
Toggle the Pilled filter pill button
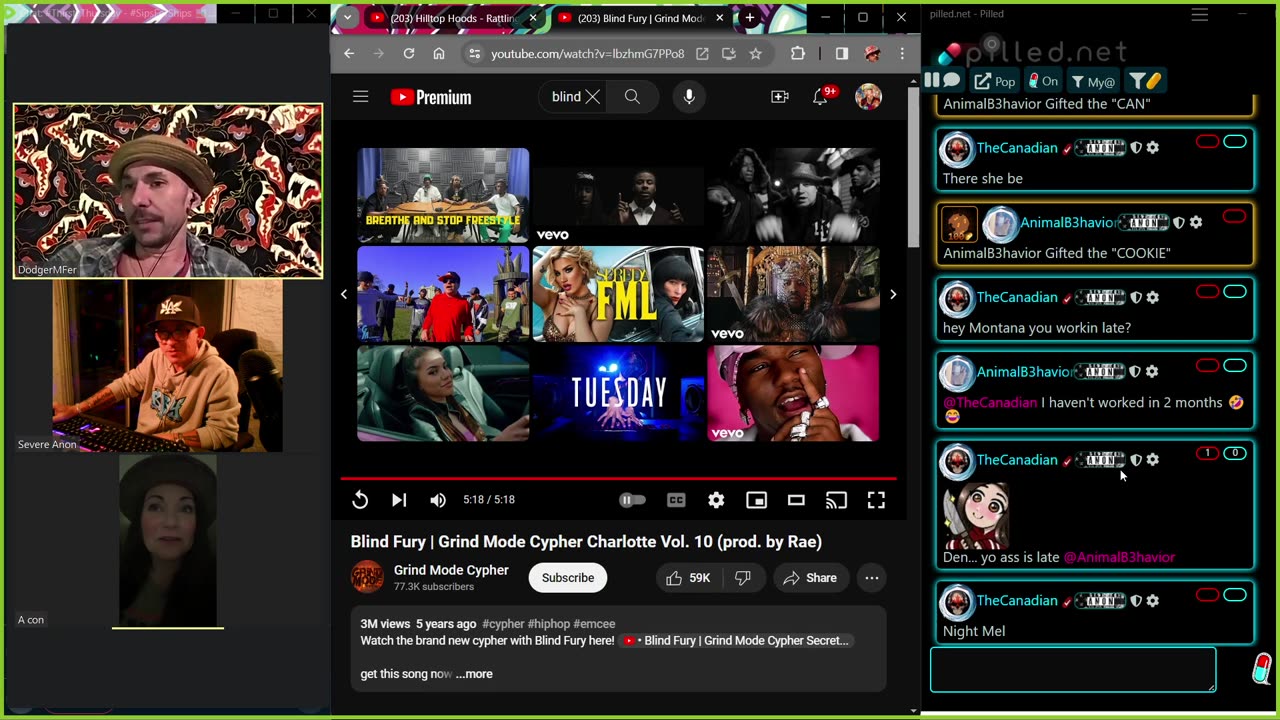click(1144, 81)
